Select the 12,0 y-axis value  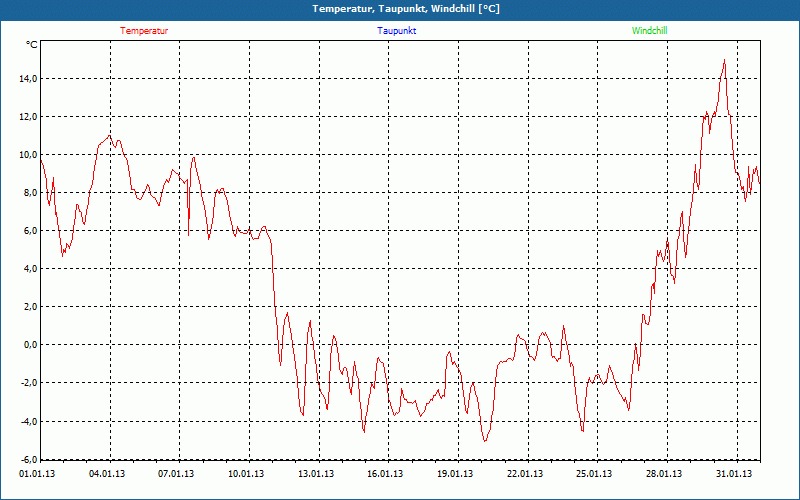click(28, 117)
